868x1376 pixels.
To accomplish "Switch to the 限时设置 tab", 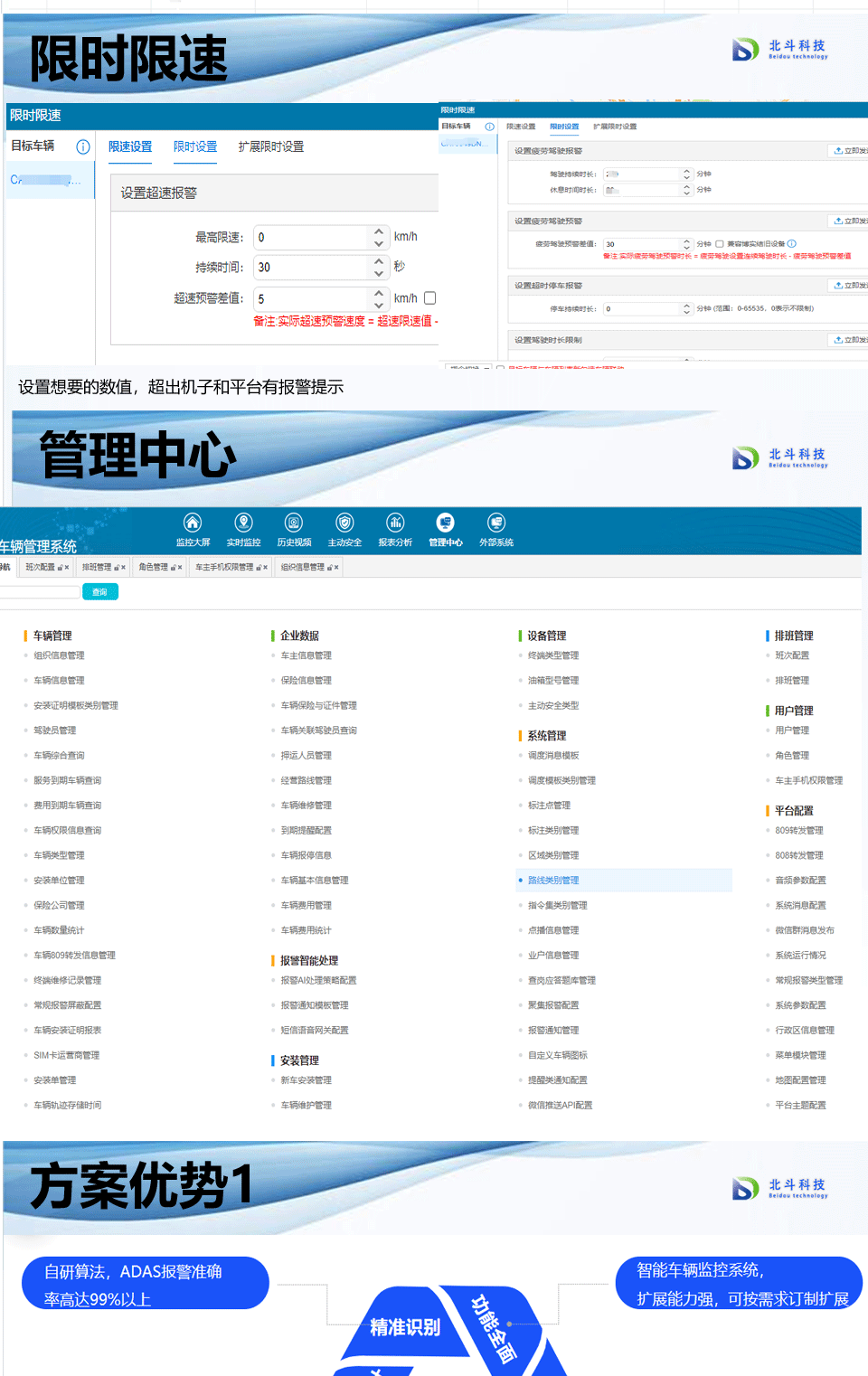I will click(195, 146).
